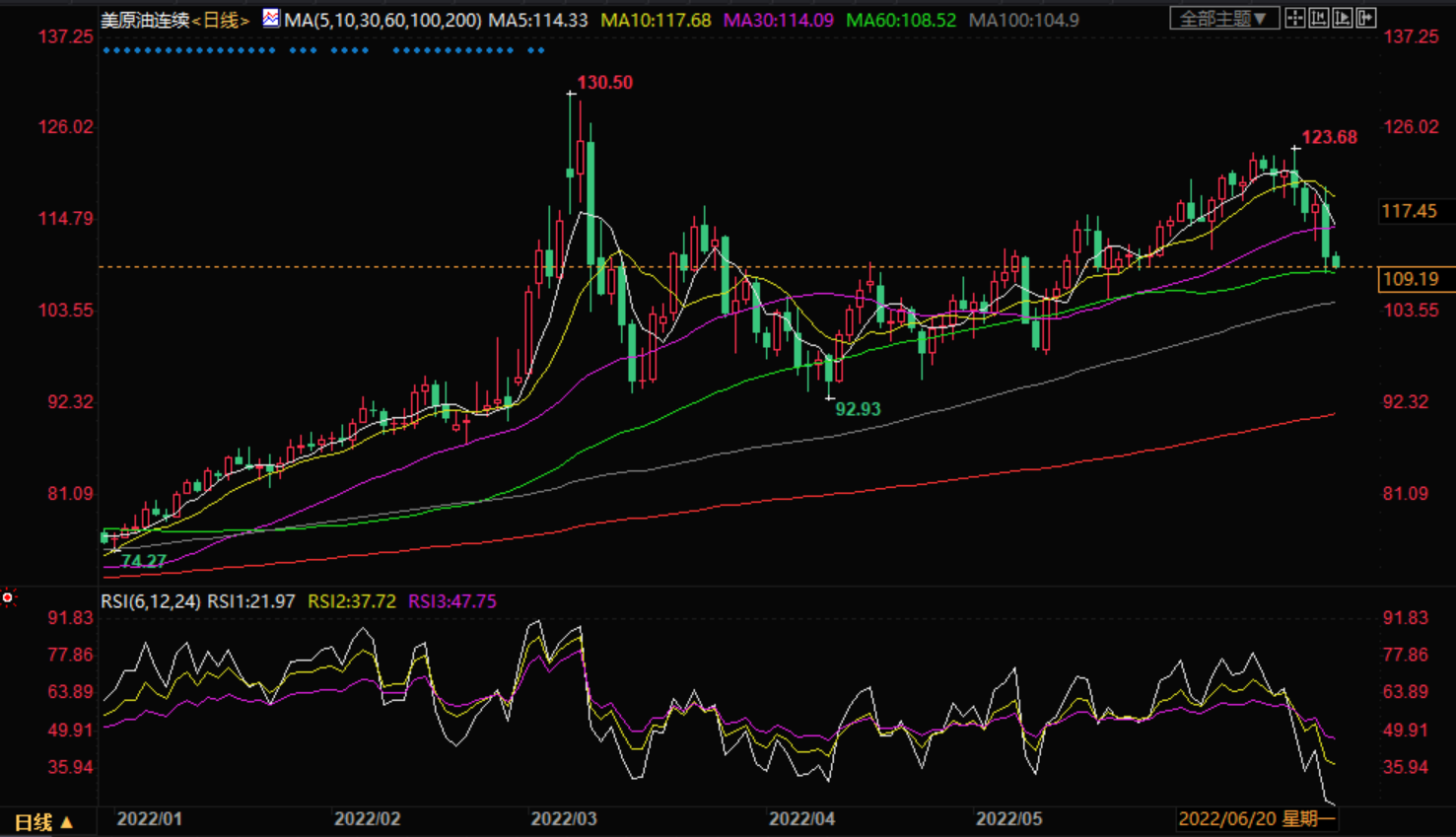Open the 全部主题 dropdown
Image resolution: width=1456 pixels, height=837 pixels.
click(1223, 19)
